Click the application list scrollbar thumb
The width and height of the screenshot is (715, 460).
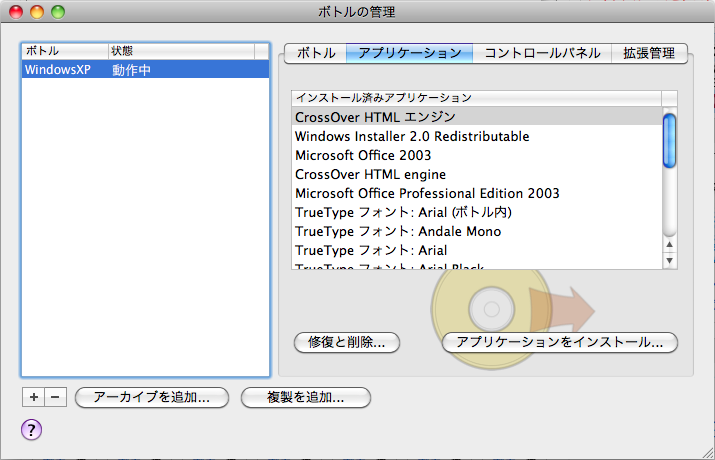(x=669, y=141)
